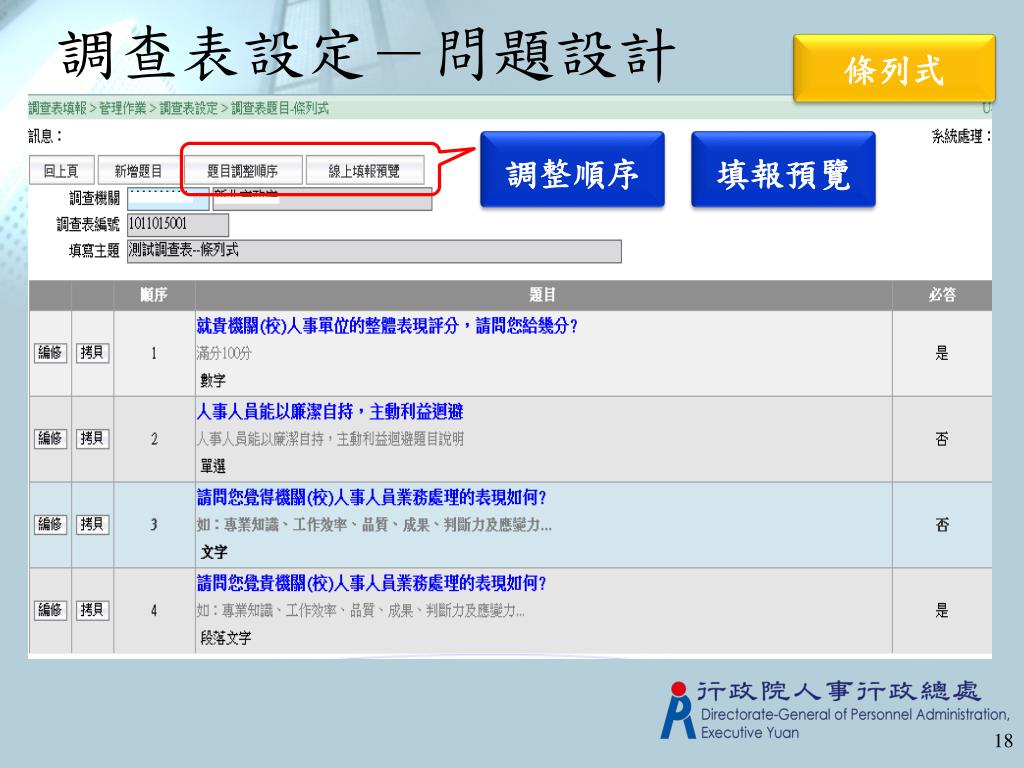
Task: Click question 4's gray description starting 如：專業知識
Action: 360,611
